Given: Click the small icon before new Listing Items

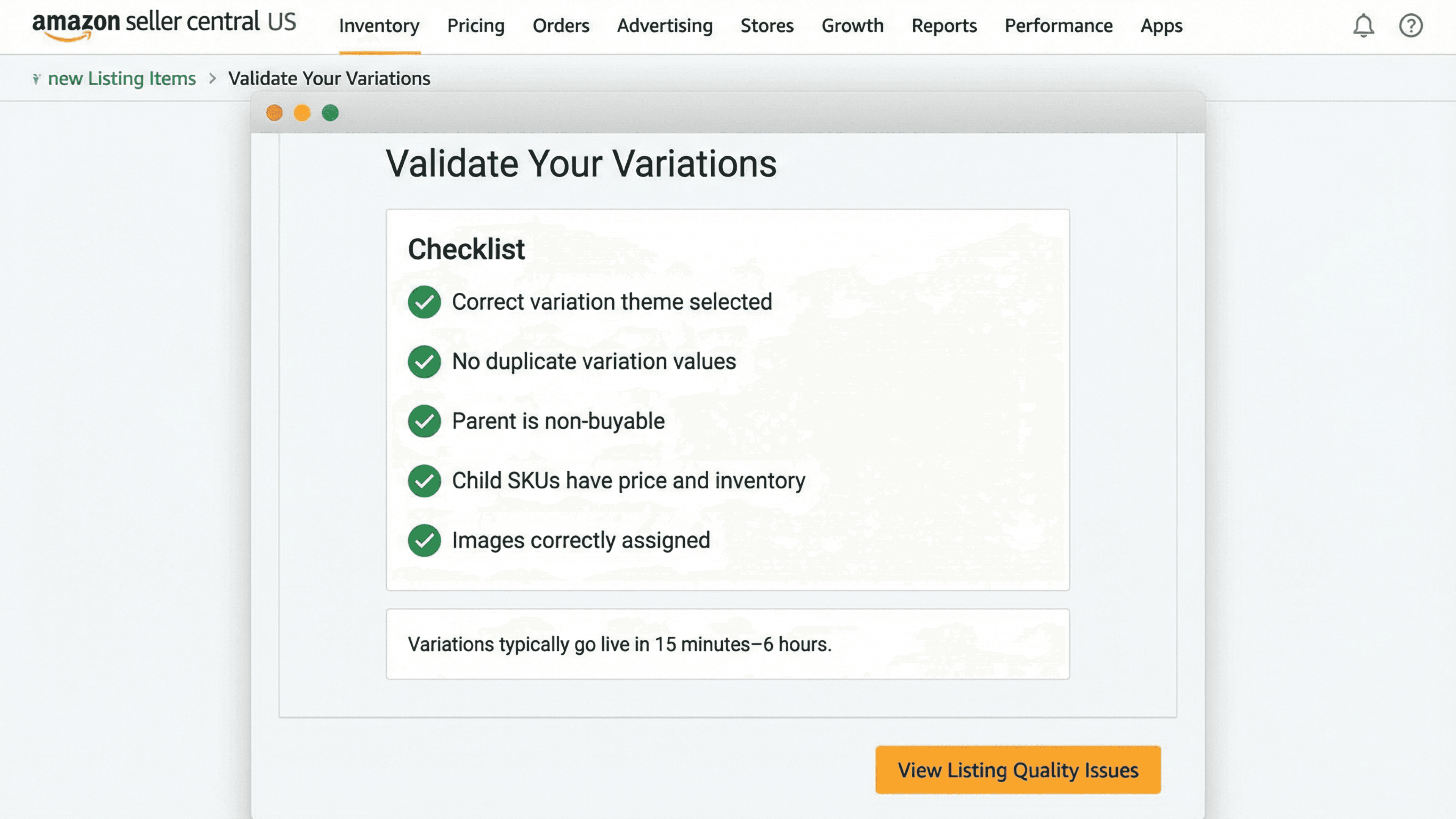Looking at the screenshot, I should click(36, 78).
